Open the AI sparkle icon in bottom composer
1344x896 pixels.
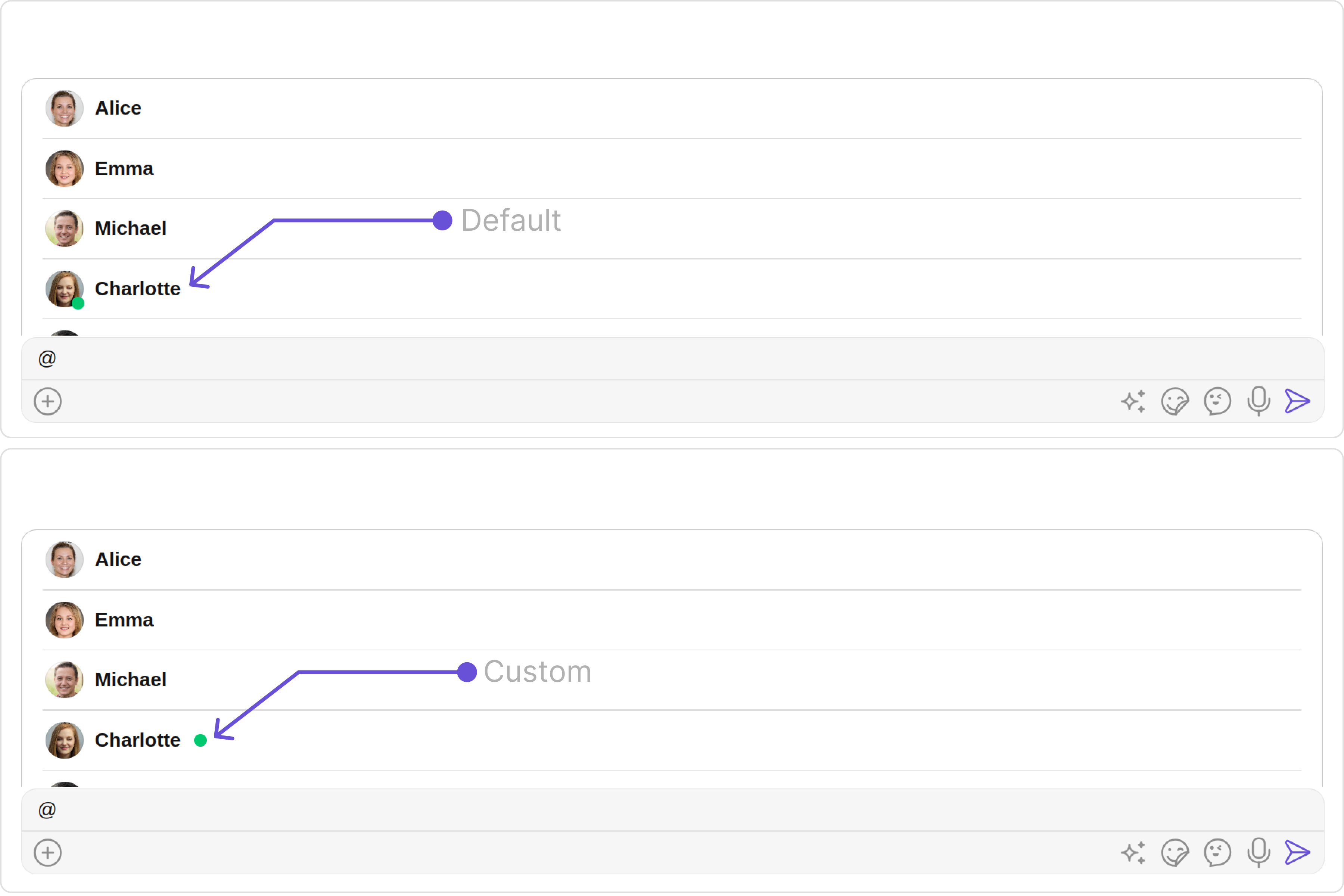click(x=1133, y=853)
